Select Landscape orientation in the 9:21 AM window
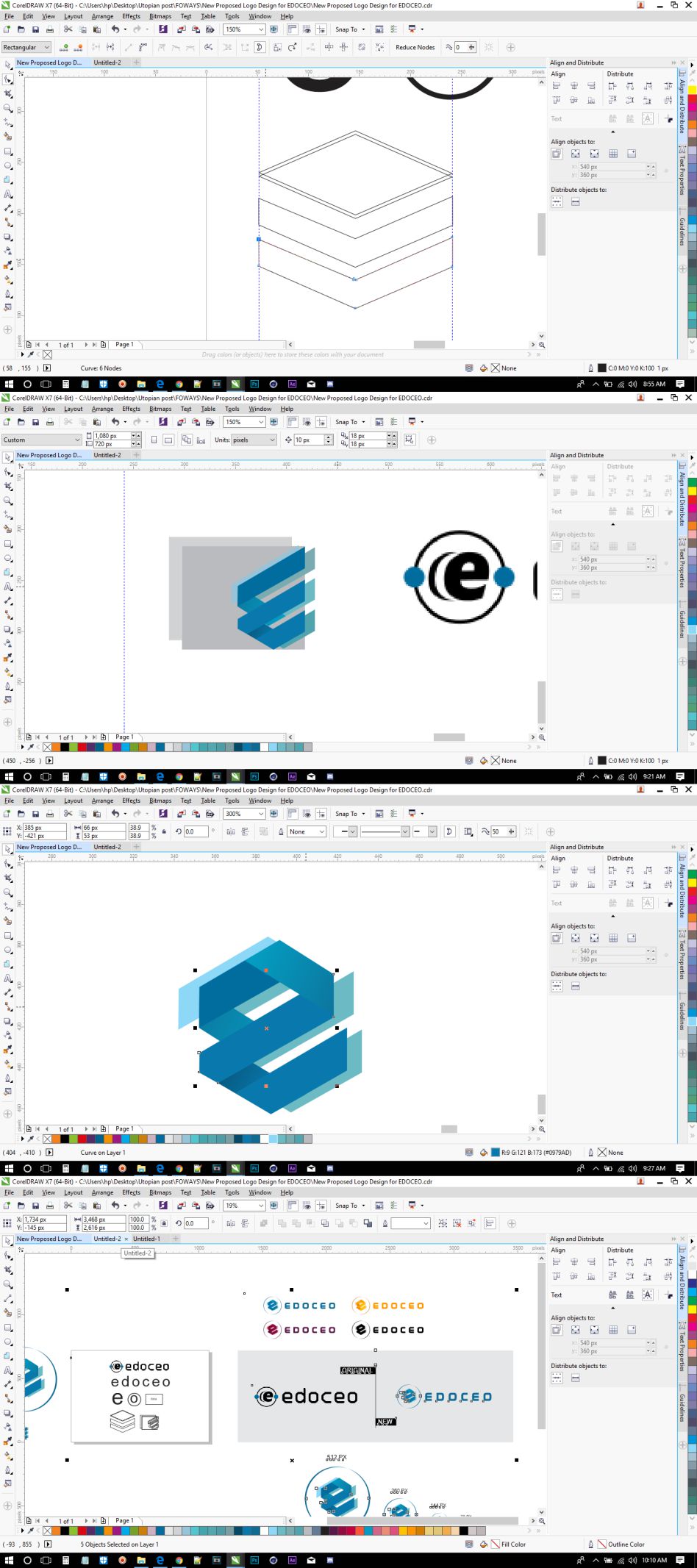 (168, 440)
